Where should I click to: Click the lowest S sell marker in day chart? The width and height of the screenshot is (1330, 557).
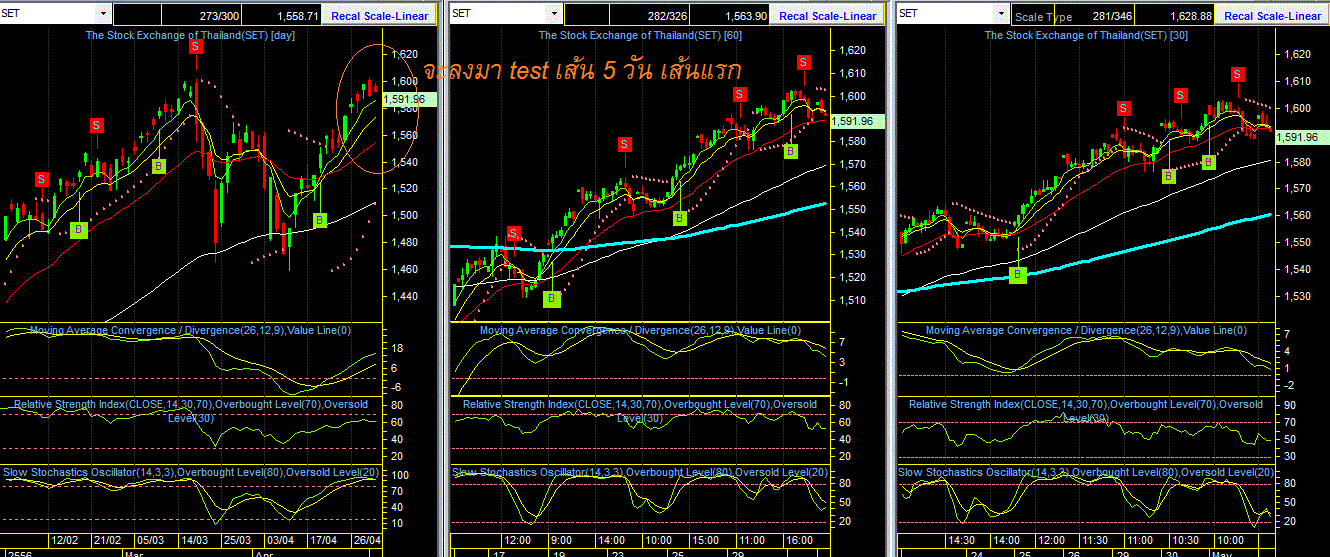(x=42, y=179)
